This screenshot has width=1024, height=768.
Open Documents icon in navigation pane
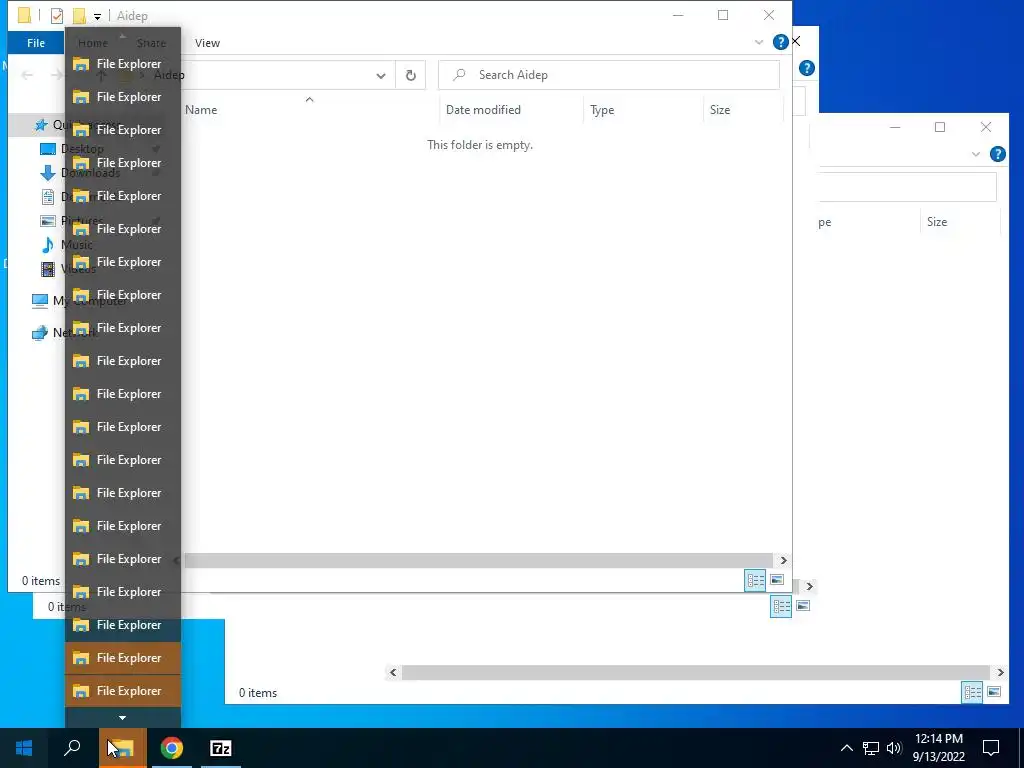(48, 197)
